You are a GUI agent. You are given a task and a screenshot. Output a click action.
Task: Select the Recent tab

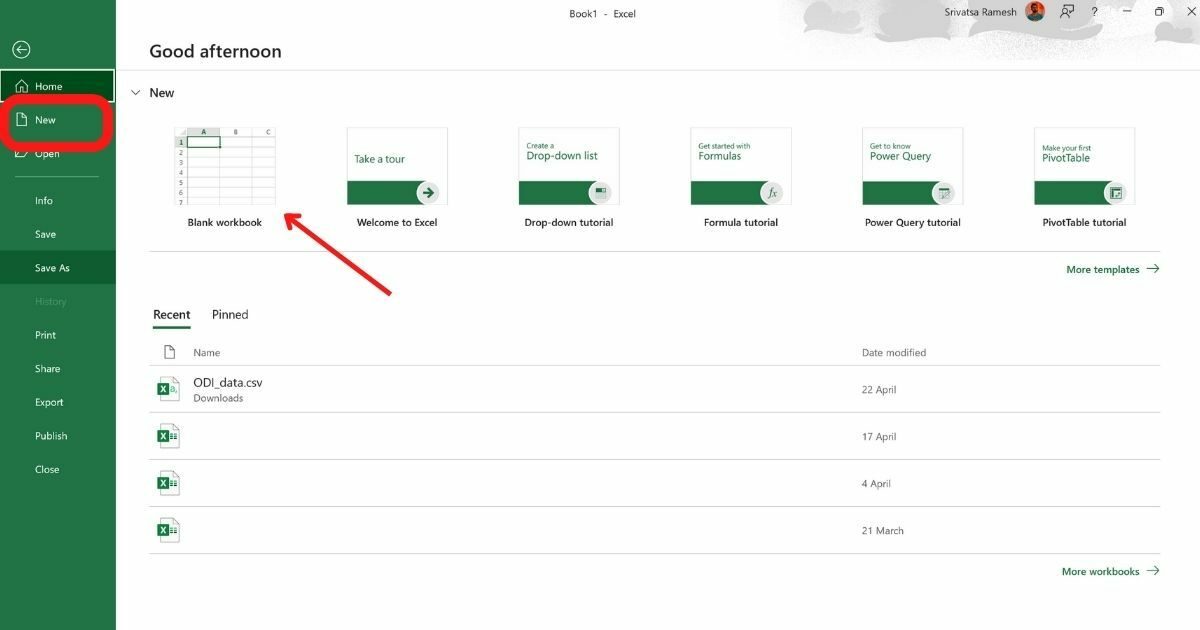click(171, 315)
